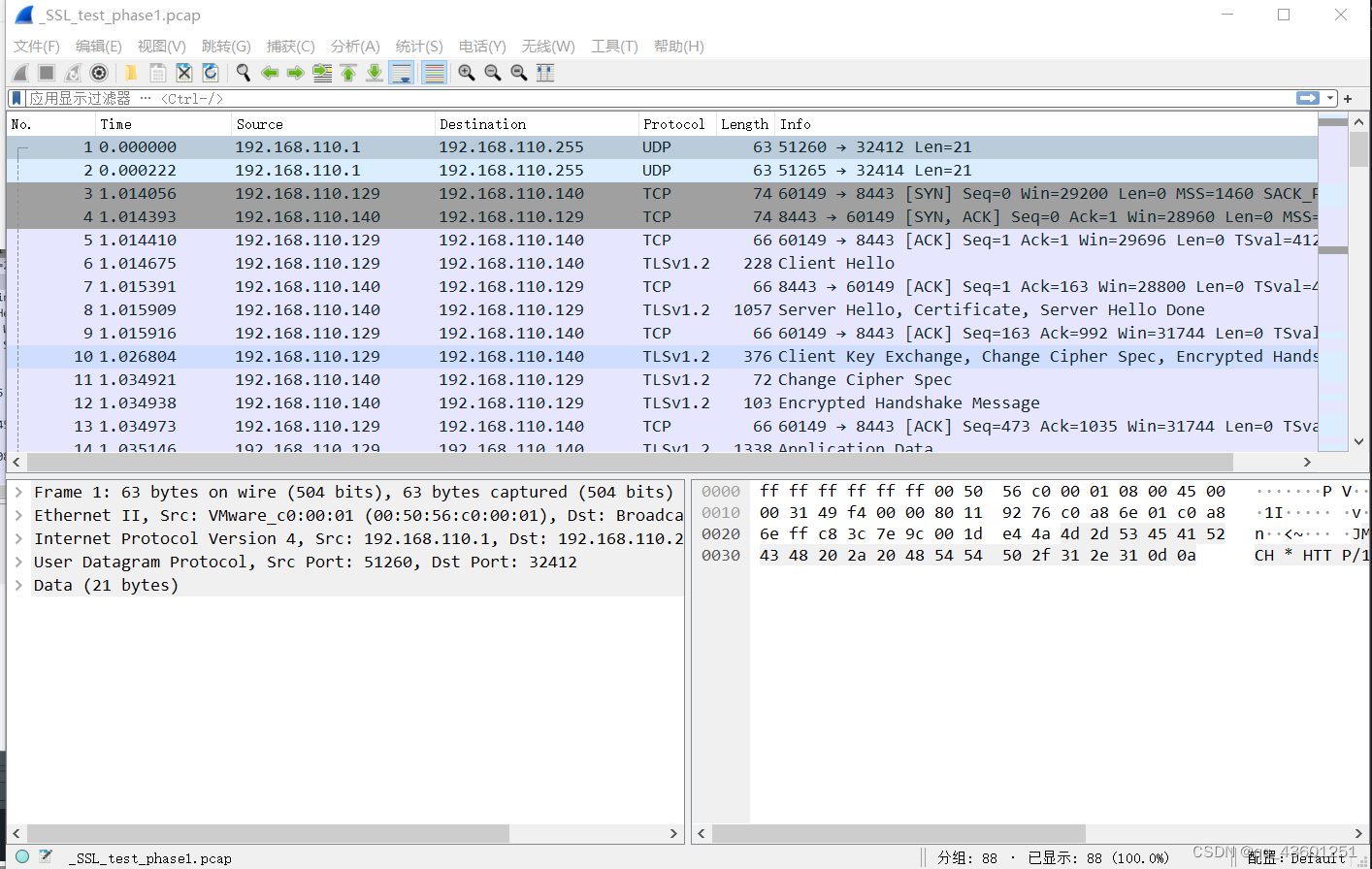Sort by the Info column header
This screenshot has height=869, width=1372.
click(x=1046, y=124)
